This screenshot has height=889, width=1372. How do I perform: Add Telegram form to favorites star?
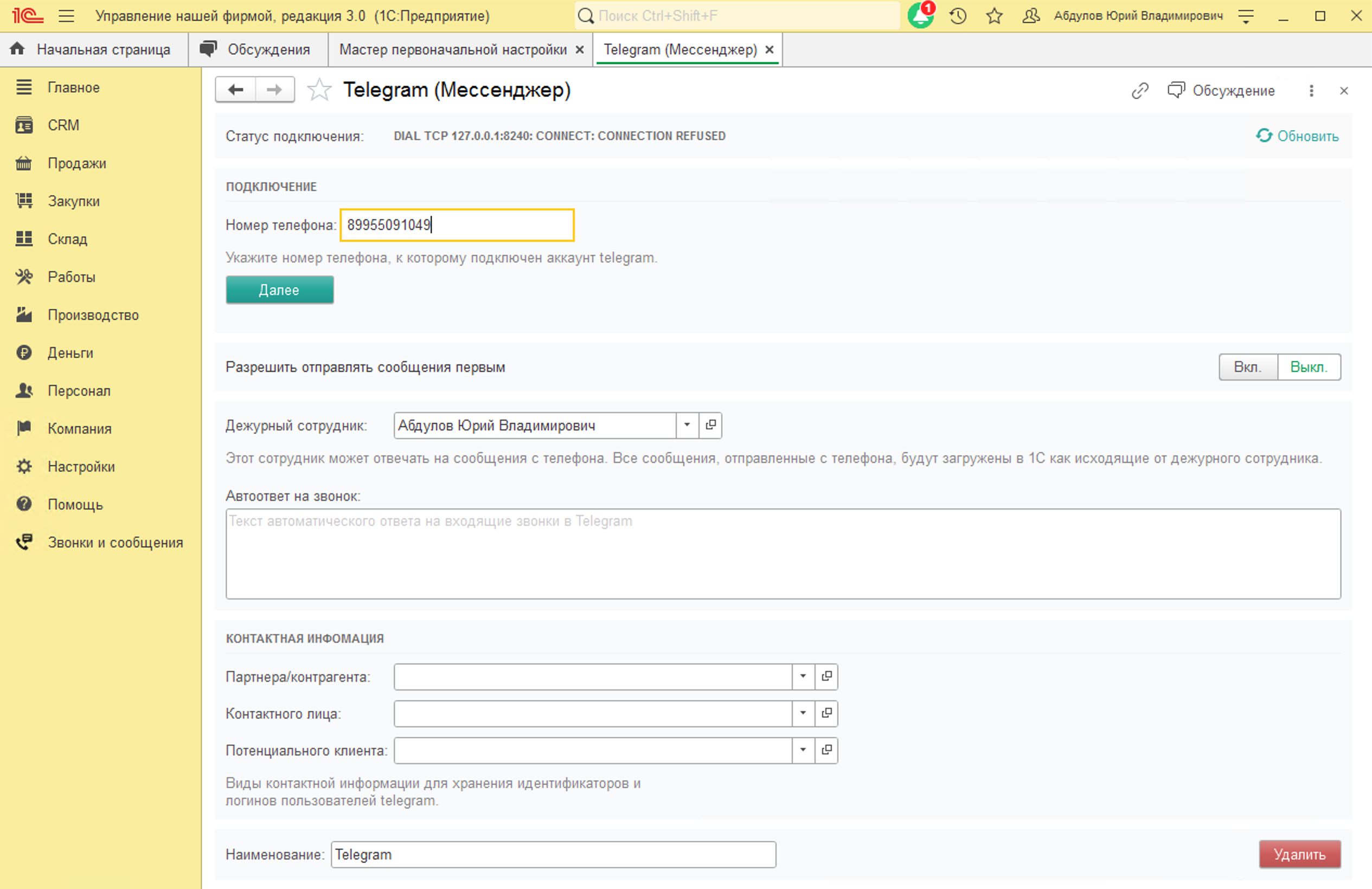[x=319, y=90]
